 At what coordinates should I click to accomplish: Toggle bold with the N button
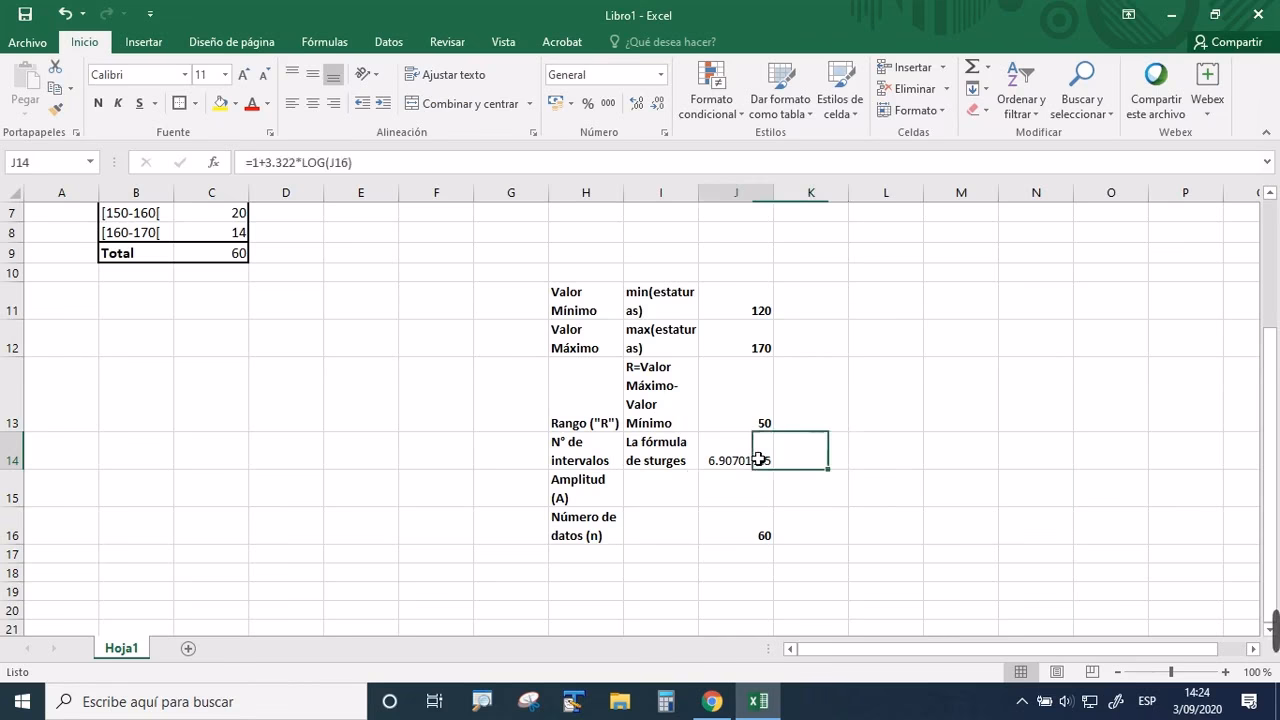(97, 103)
